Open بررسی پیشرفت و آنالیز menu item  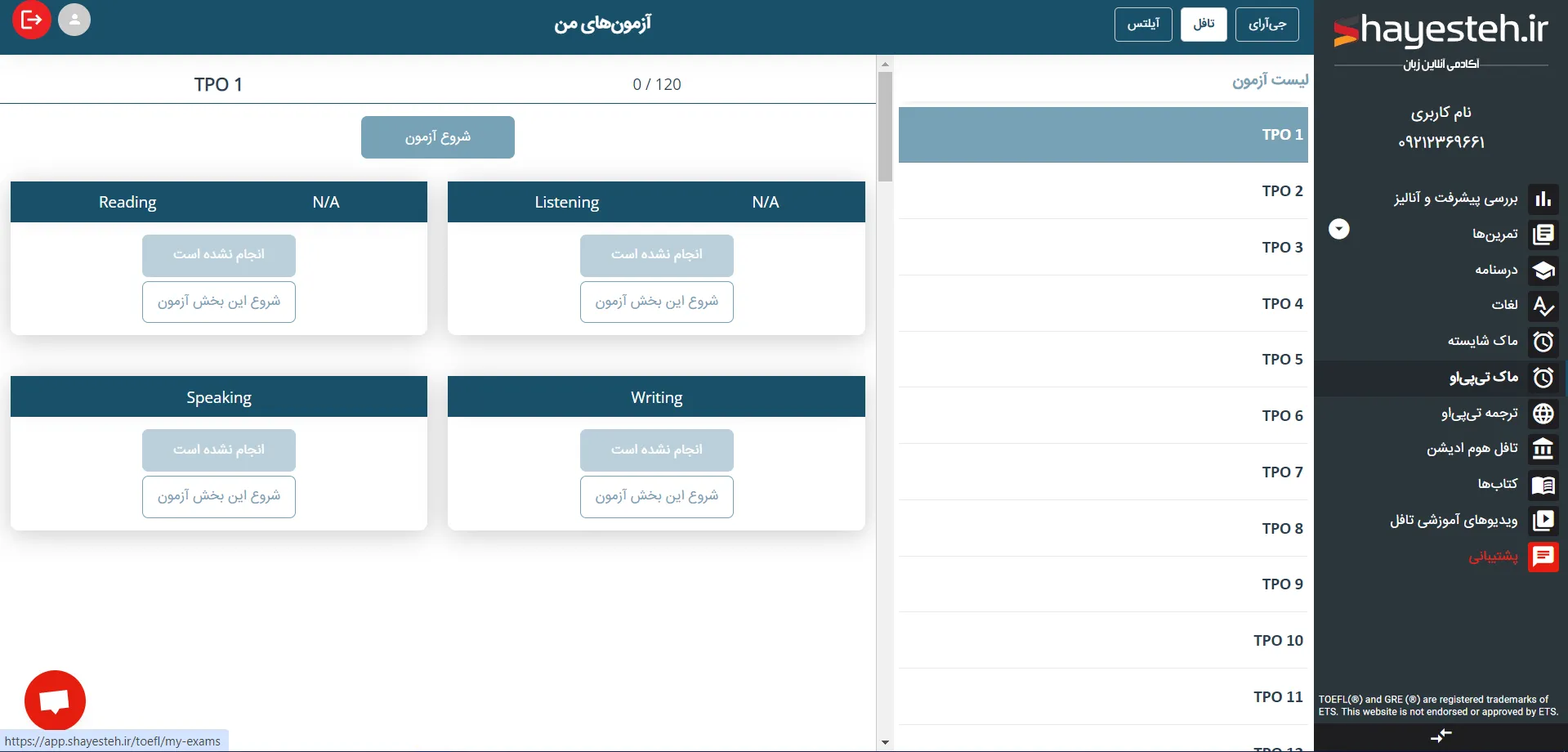click(1456, 199)
